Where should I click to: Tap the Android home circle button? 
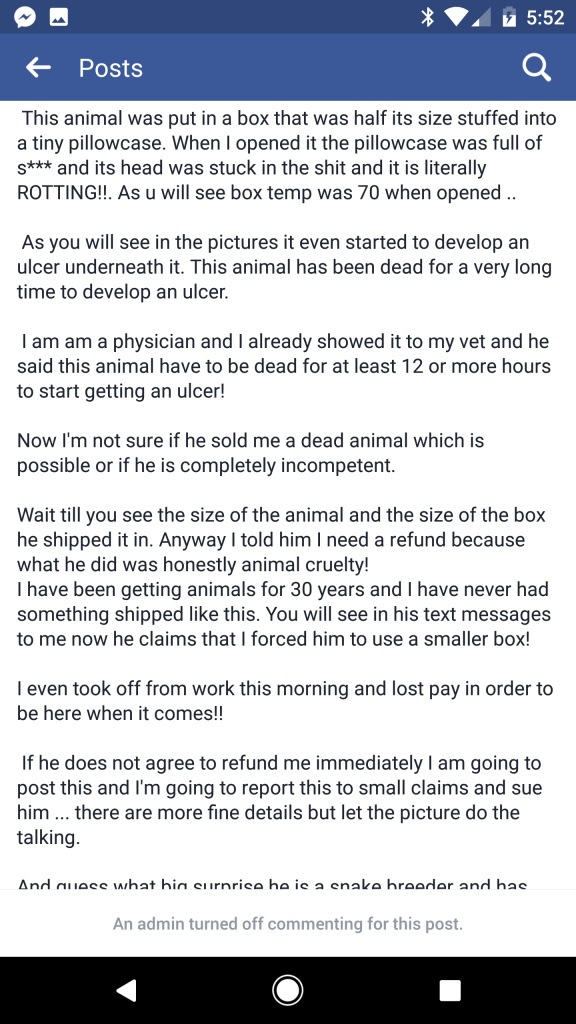click(x=287, y=991)
